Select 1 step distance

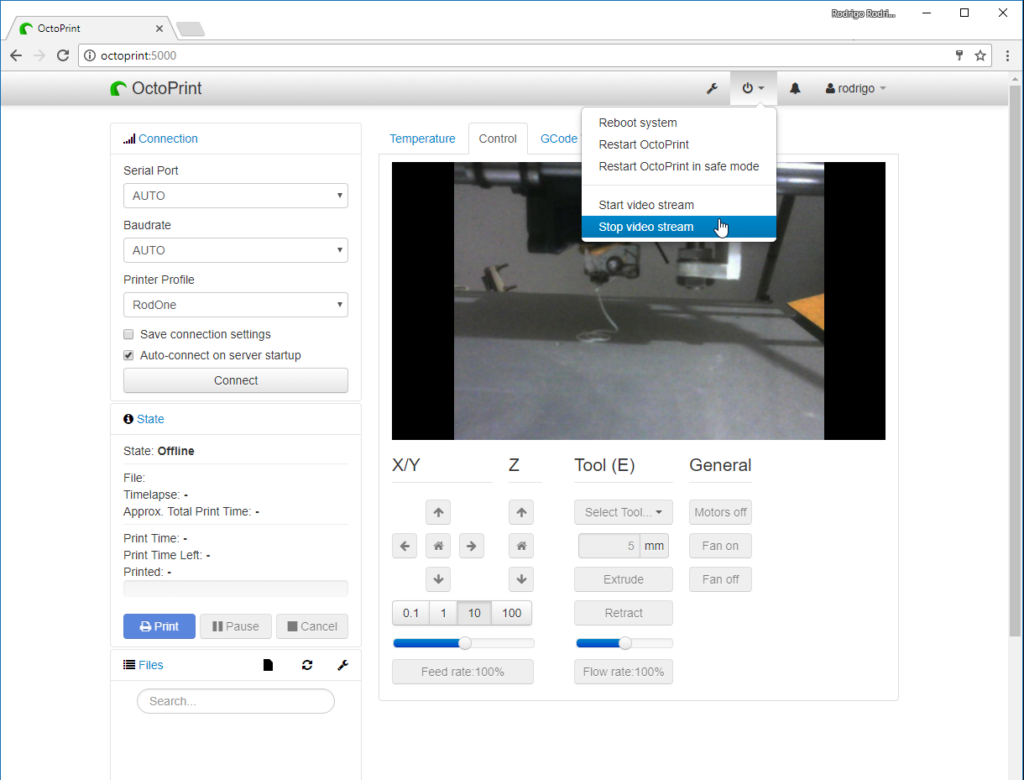tap(443, 613)
